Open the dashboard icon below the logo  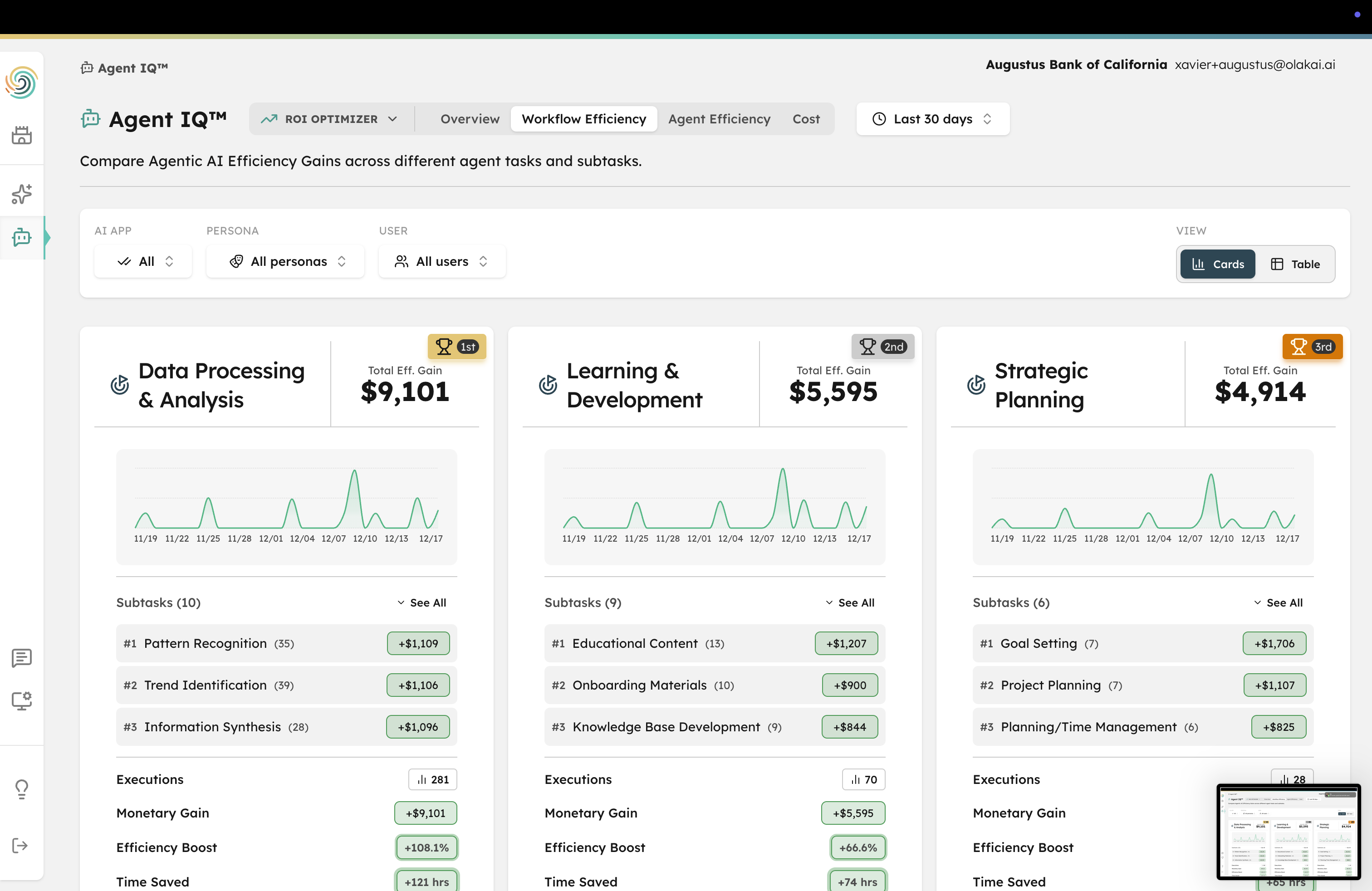tap(22, 135)
